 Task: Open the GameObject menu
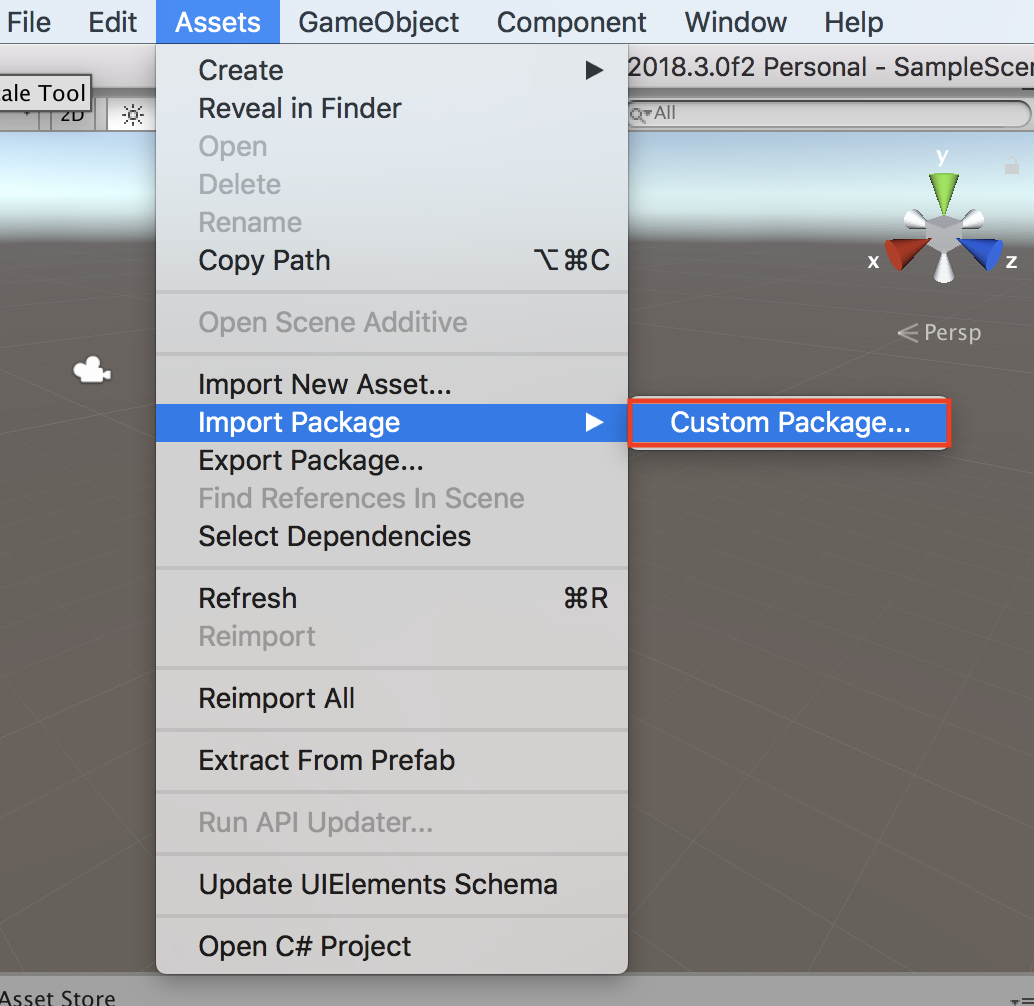pos(378,22)
